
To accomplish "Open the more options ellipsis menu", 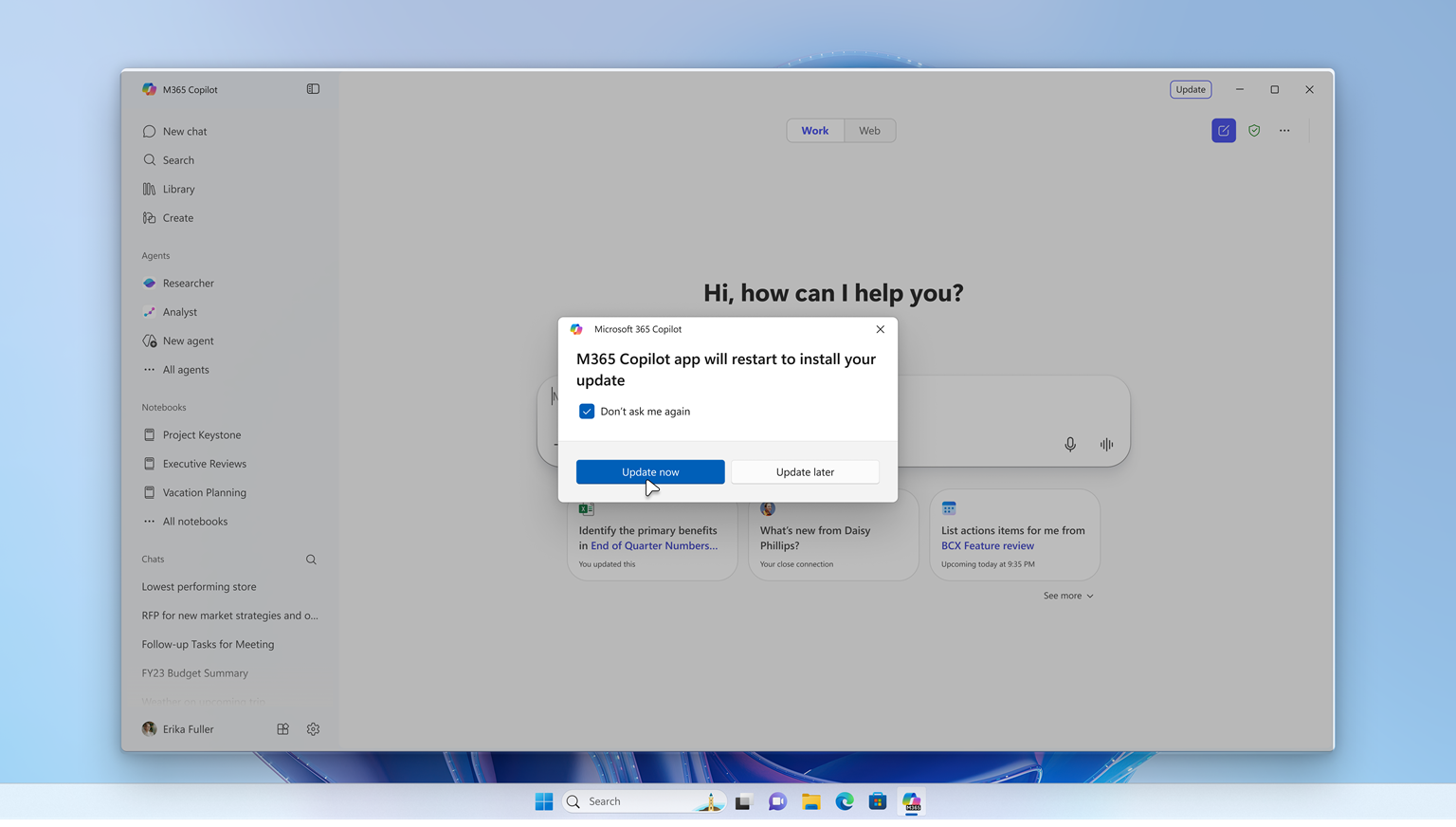I will pos(1284,130).
